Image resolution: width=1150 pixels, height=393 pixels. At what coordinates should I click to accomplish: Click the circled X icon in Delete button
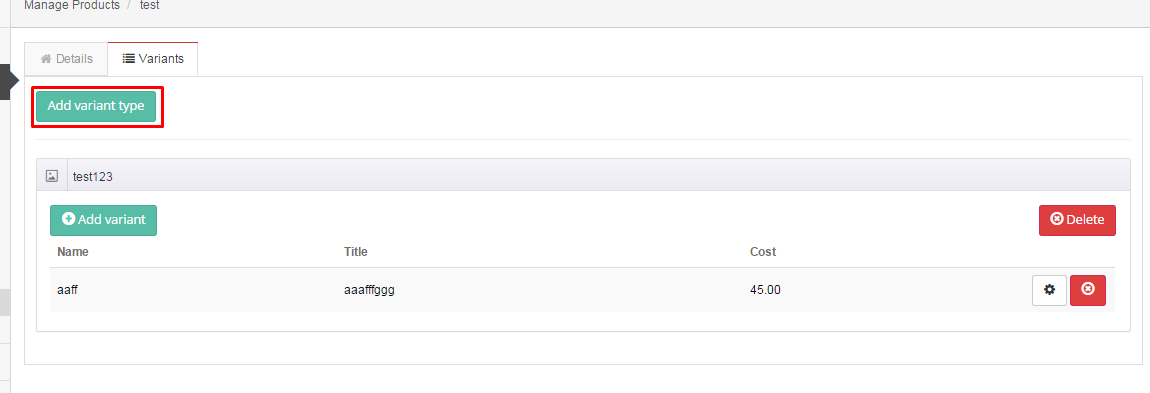[x=1057, y=219]
